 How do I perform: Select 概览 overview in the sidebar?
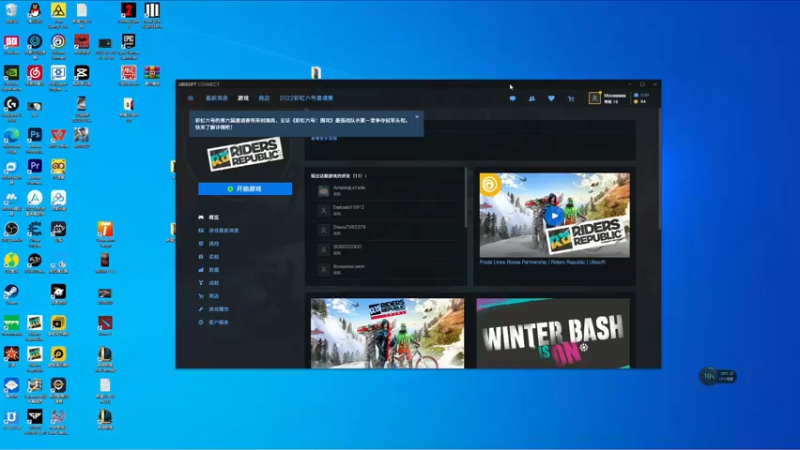click(x=214, y=217)
